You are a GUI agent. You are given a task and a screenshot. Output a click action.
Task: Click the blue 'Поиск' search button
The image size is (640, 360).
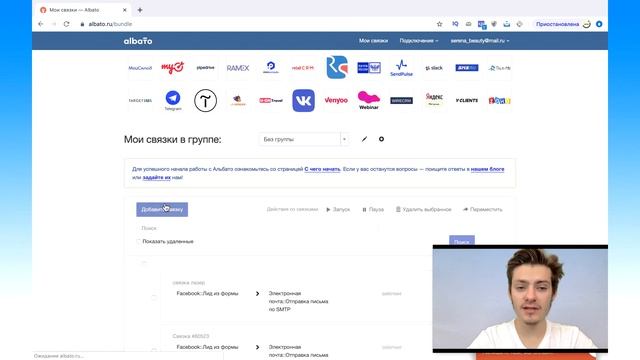462,241
